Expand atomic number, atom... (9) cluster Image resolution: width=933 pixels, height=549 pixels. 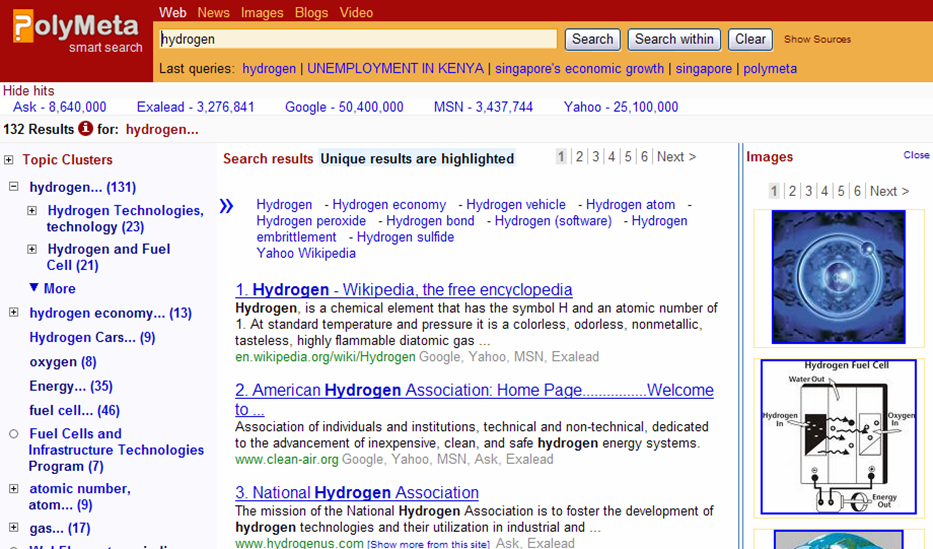[x=14, y=488]
